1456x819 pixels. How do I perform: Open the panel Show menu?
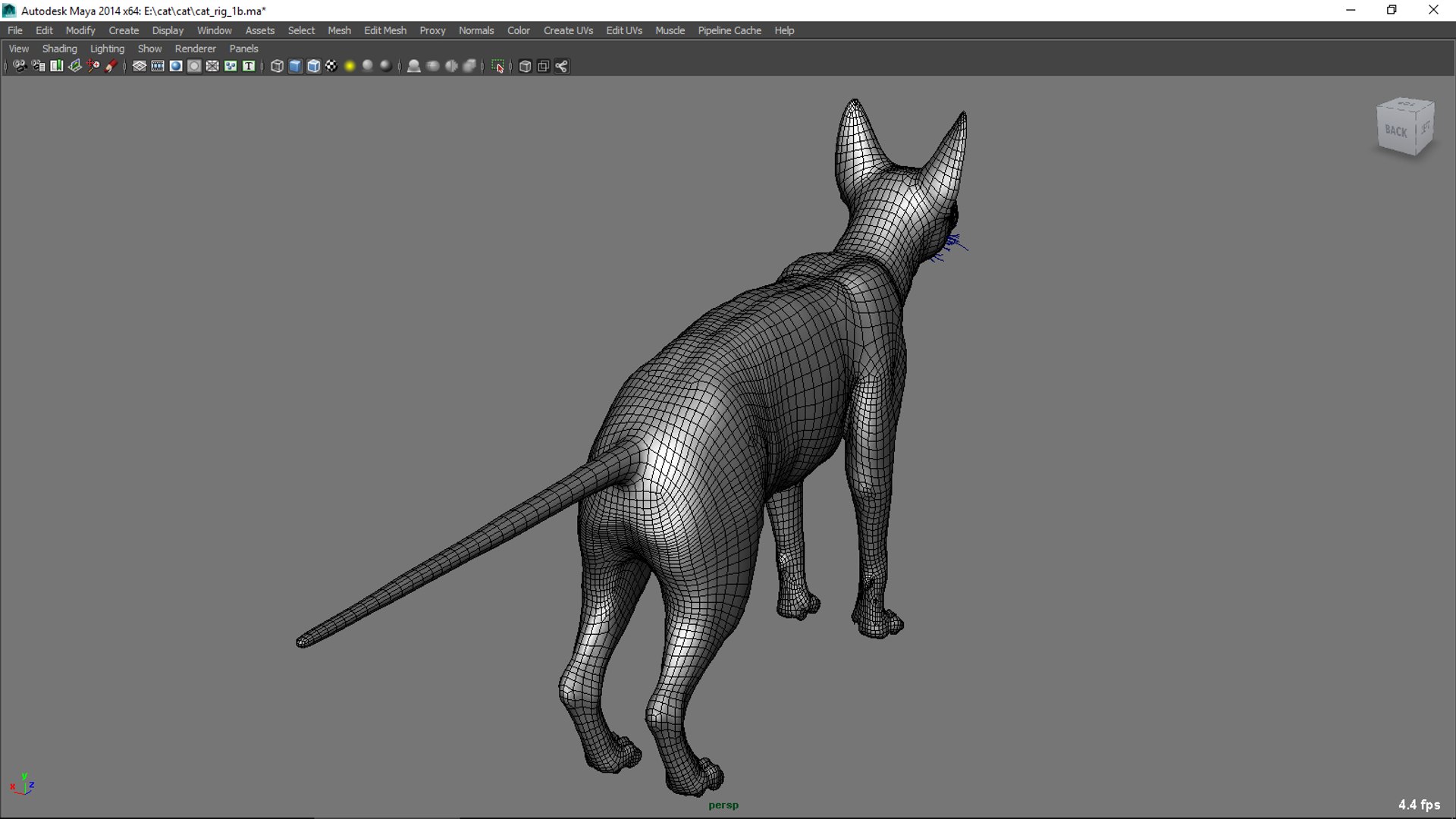pos(149,49)
